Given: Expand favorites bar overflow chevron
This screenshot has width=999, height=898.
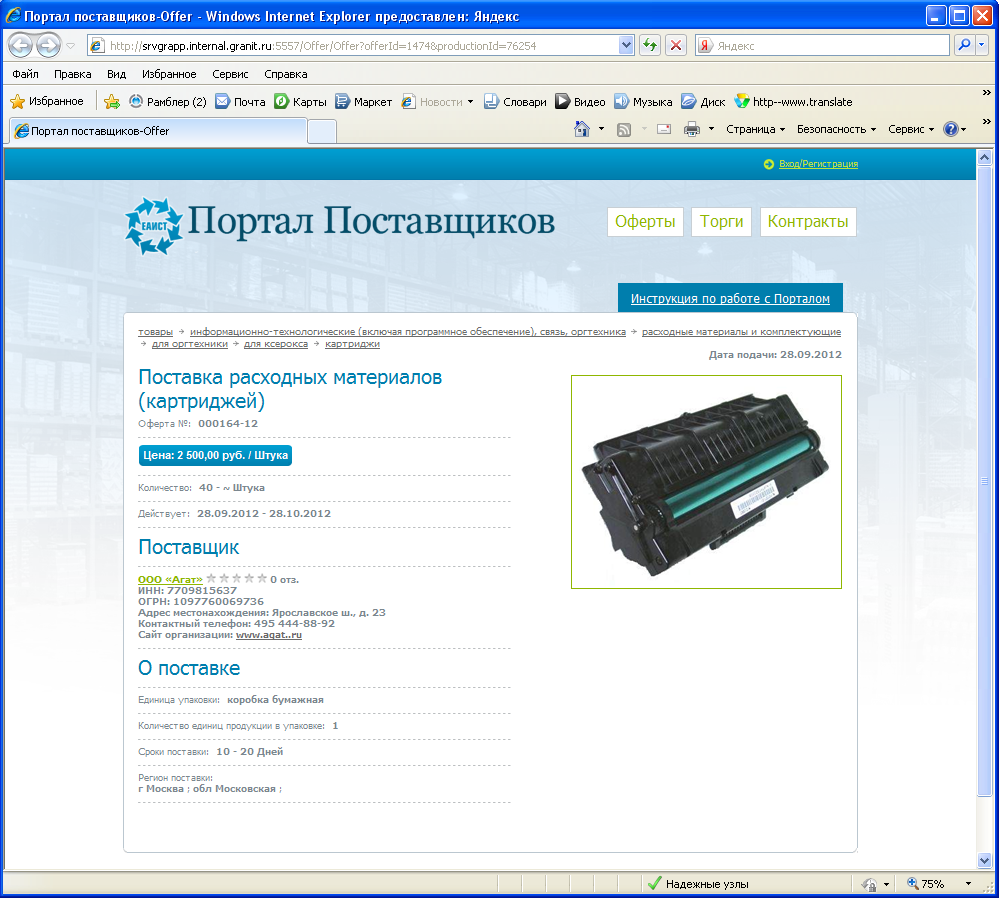Looking at the screenshot, I should (x=986, y=93).
